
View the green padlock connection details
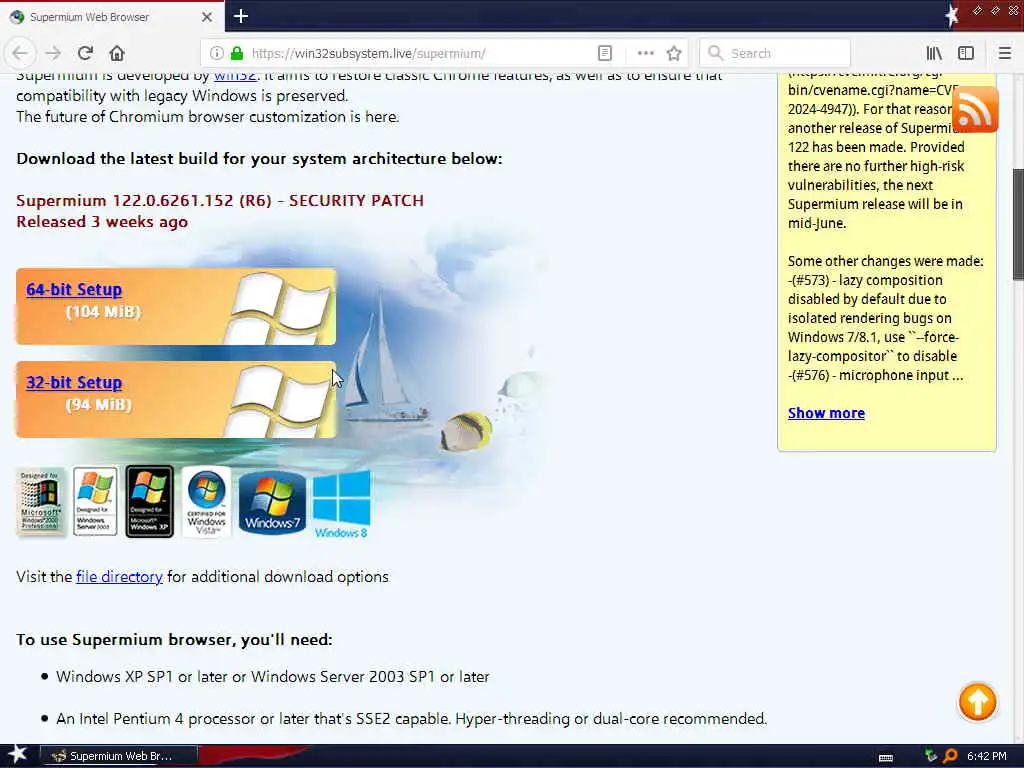coord(237,53)
